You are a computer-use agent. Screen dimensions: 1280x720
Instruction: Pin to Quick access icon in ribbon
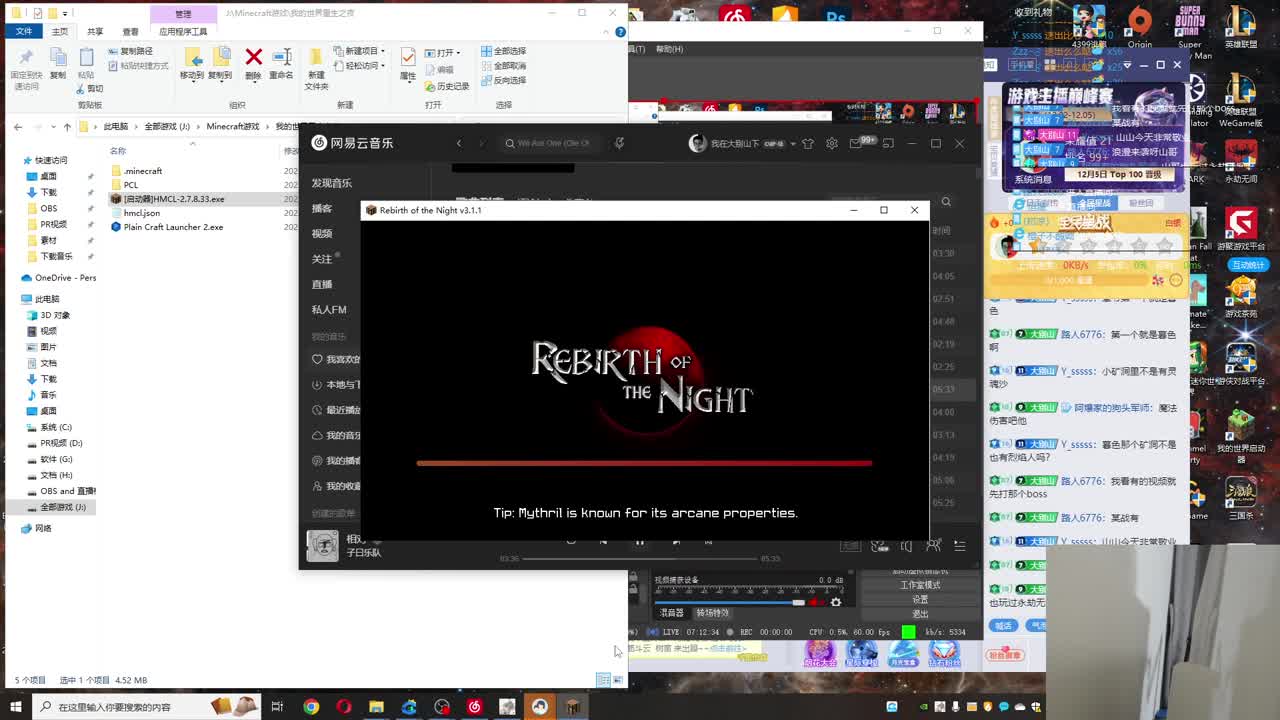[26, 58]
